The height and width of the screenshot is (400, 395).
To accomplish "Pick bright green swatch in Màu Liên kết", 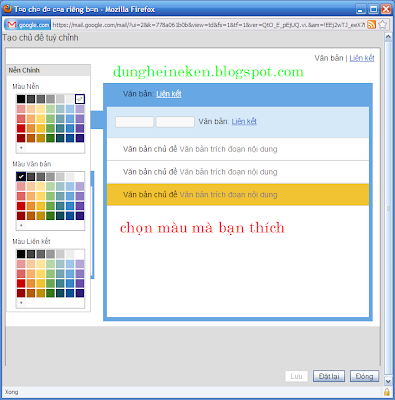I will click(x=50, y=283).
